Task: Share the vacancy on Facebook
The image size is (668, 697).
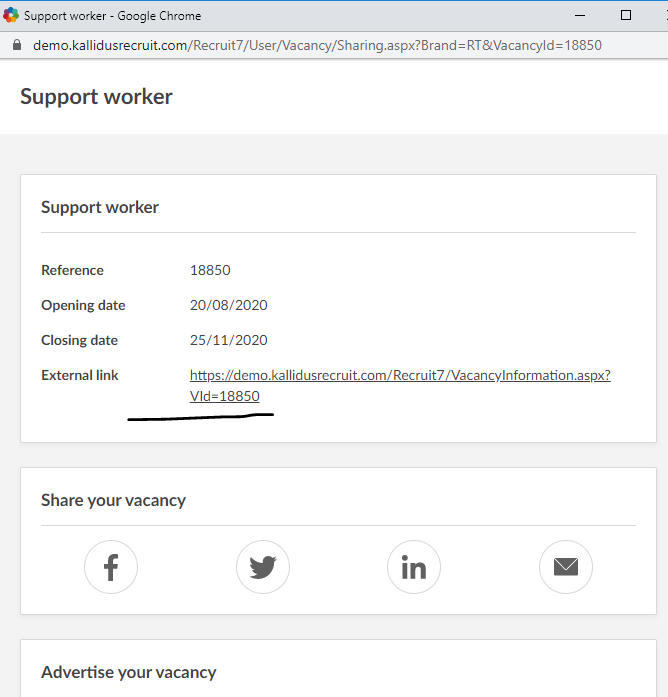Action: pyautogui.click(x=111, y=568)
